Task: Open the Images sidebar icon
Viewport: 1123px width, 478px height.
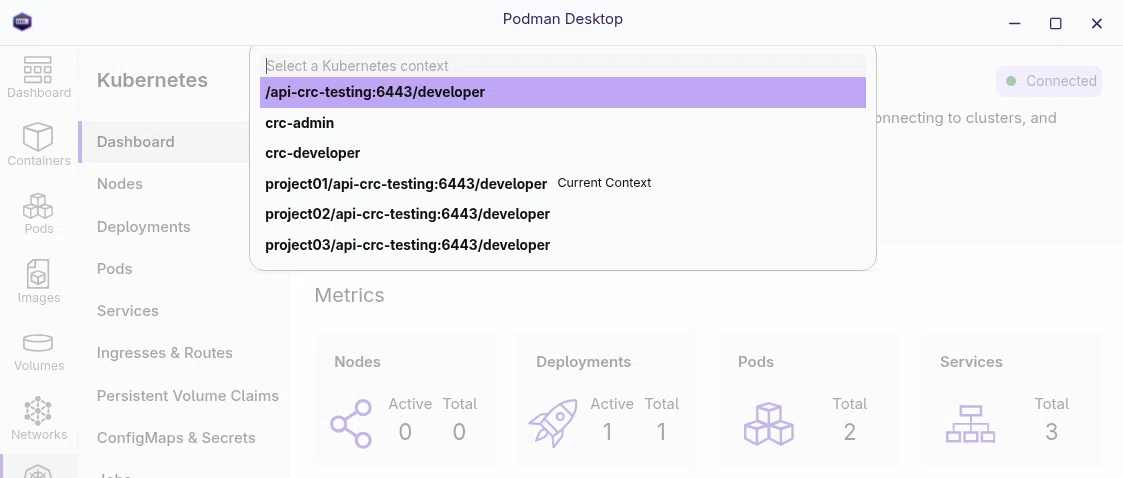Action: [38, 282]
